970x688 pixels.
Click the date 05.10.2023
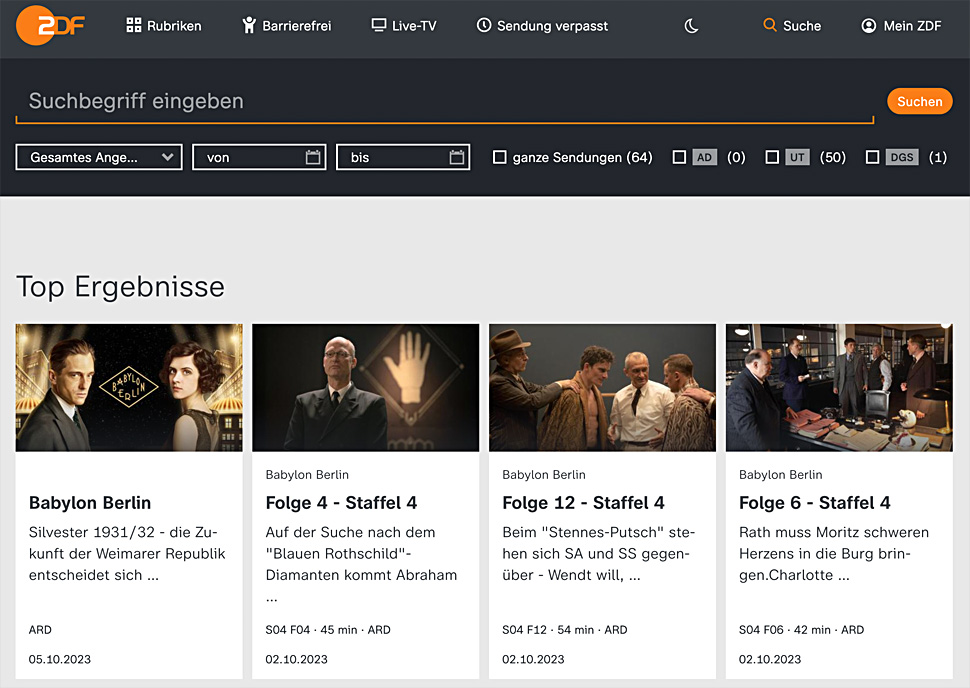[60, 660]
